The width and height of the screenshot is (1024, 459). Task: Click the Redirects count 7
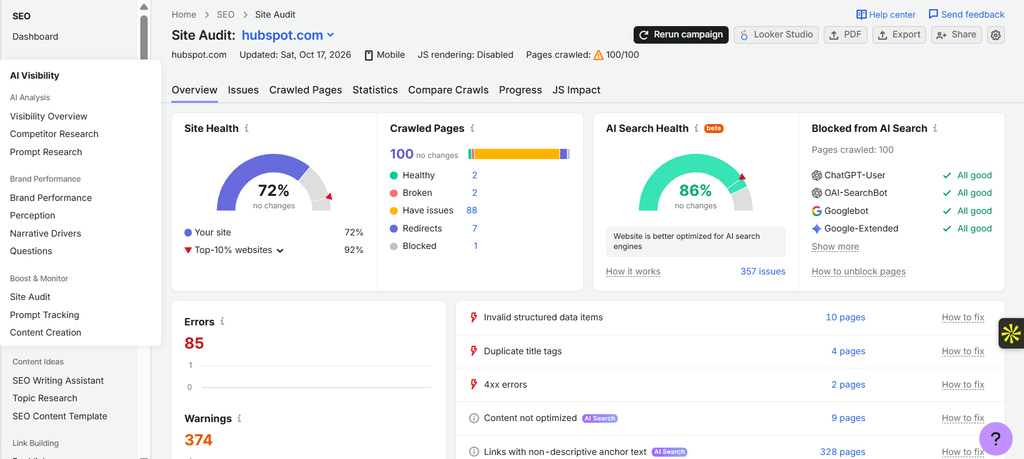475,229
